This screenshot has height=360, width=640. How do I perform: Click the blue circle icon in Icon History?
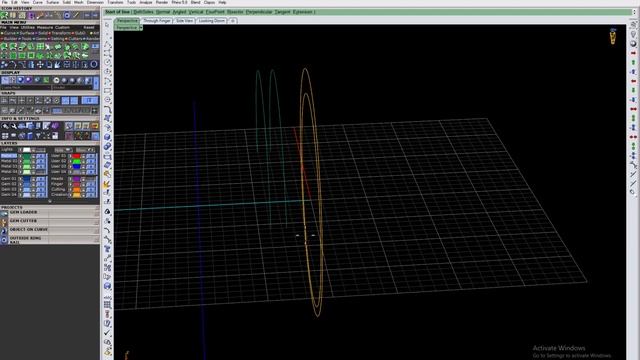[67, 16]
